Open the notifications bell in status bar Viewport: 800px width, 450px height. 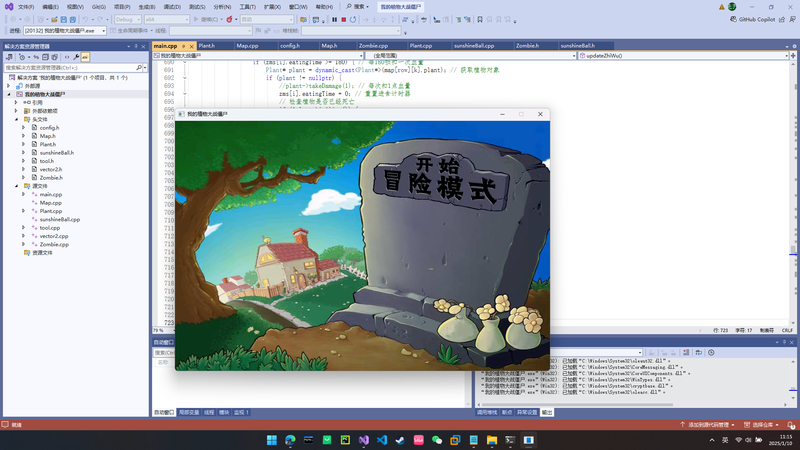[790, 424]
